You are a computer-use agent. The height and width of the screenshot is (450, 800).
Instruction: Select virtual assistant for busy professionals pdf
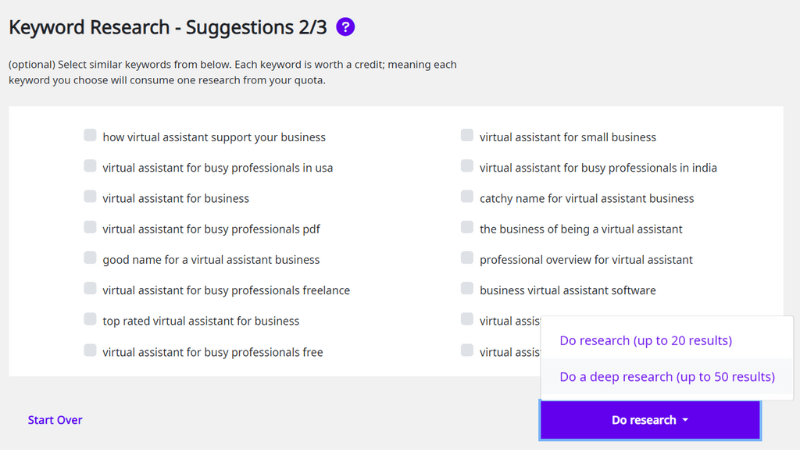coord(90,227)
